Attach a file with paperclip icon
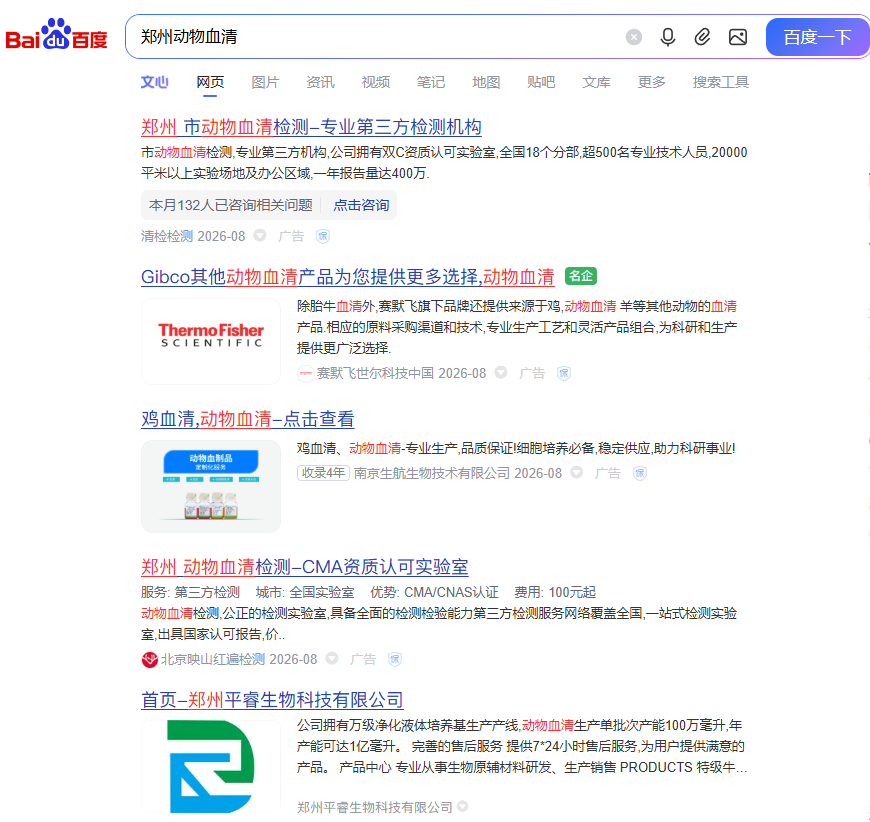The image size is (870, 822). 702,37
